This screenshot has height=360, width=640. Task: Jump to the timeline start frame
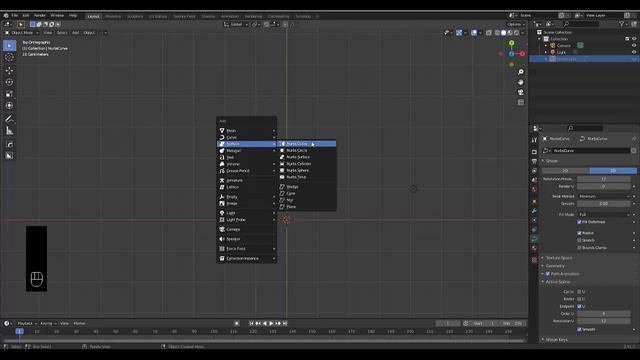point(251,323)
